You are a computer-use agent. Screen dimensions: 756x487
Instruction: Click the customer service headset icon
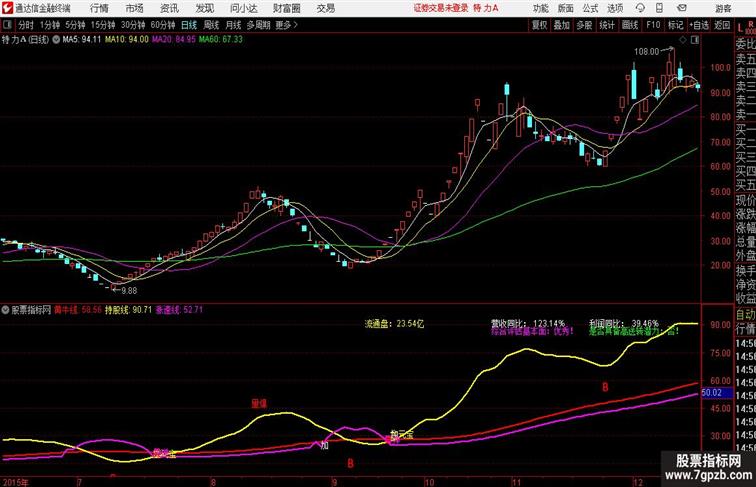(640, 8)
